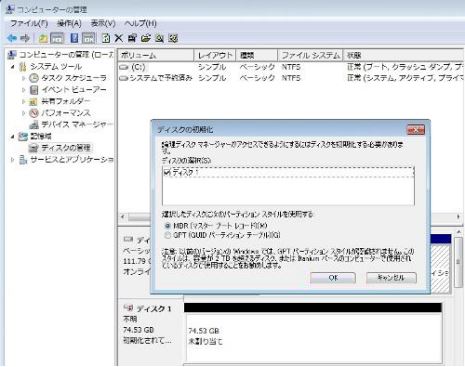Screen dimensions: 465x367
Task: Sort by the 状態 column header
Action: [404, 55]
